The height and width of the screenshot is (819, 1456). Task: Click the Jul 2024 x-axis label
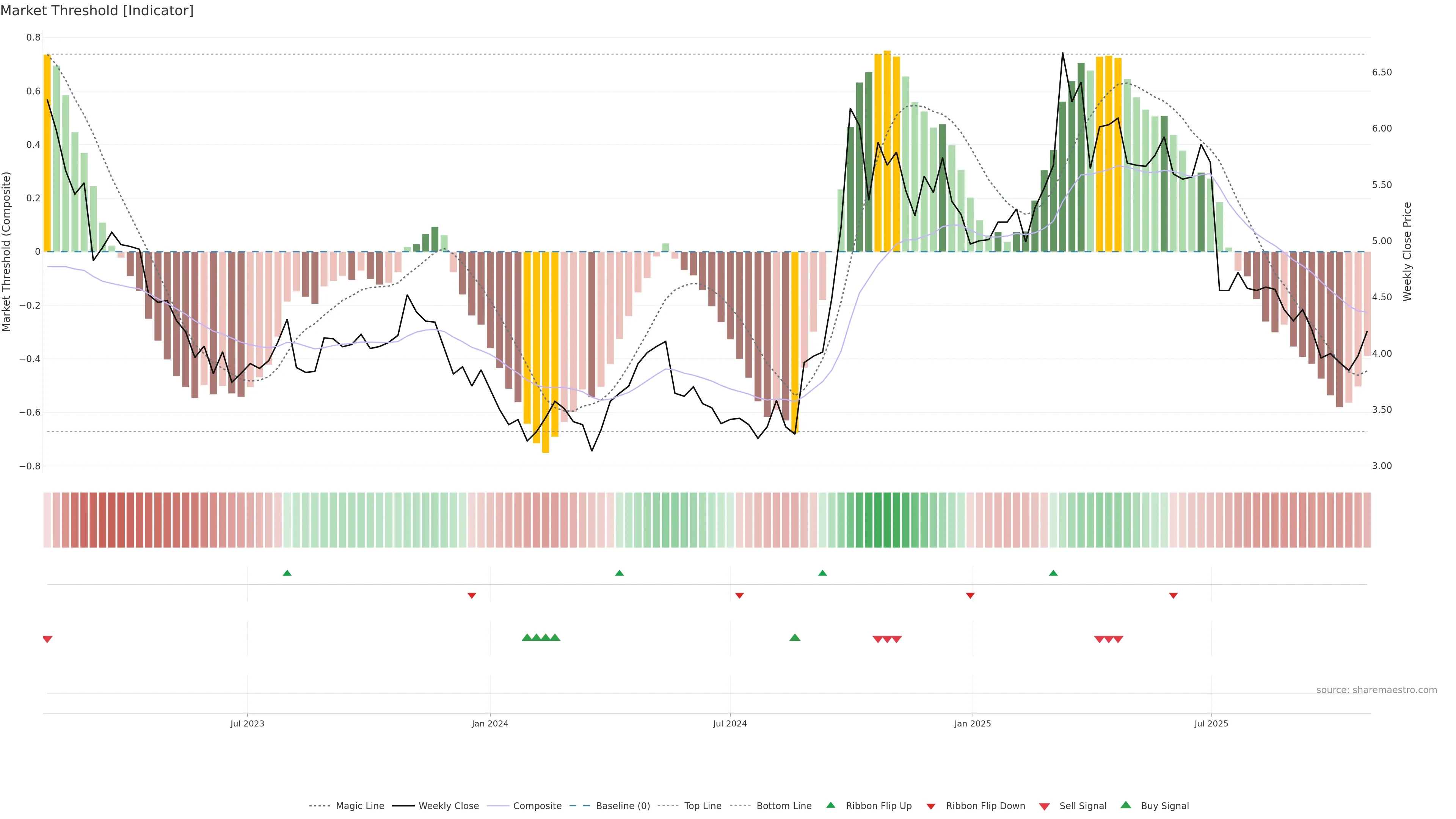730,723
